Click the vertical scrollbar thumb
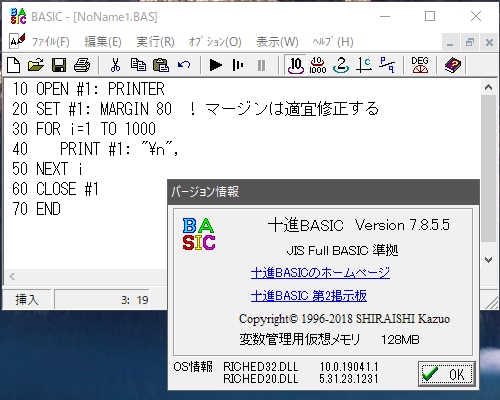Image resolution: width=500 pixels, height=400 pixels. [489, 169]
